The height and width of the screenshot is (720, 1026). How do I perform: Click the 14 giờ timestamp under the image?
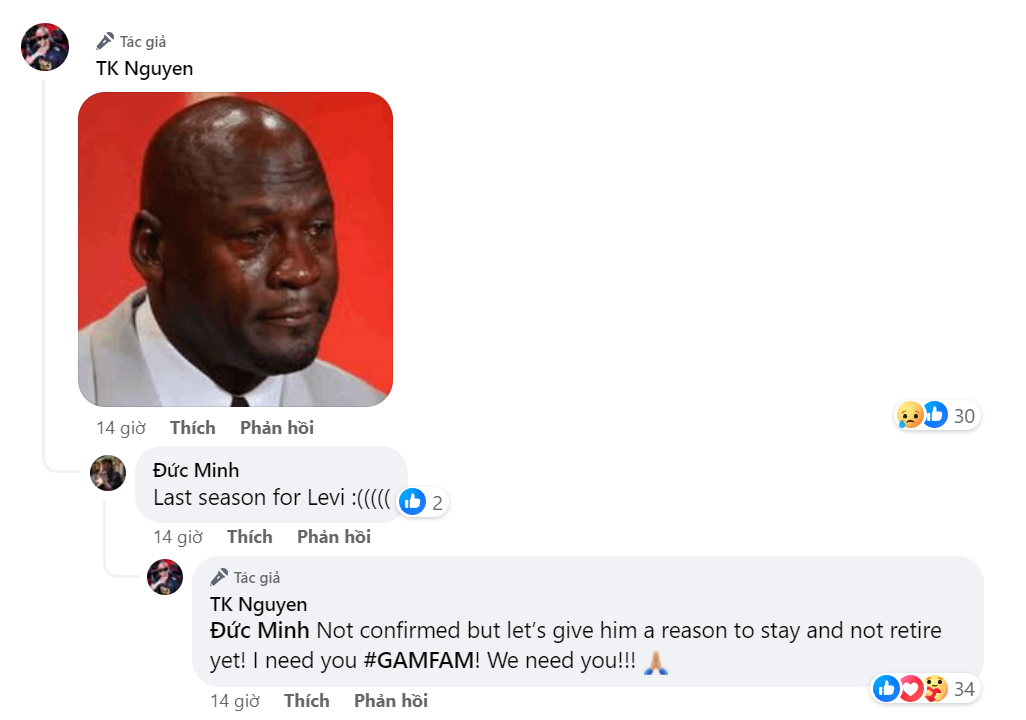tap(120, 428)
